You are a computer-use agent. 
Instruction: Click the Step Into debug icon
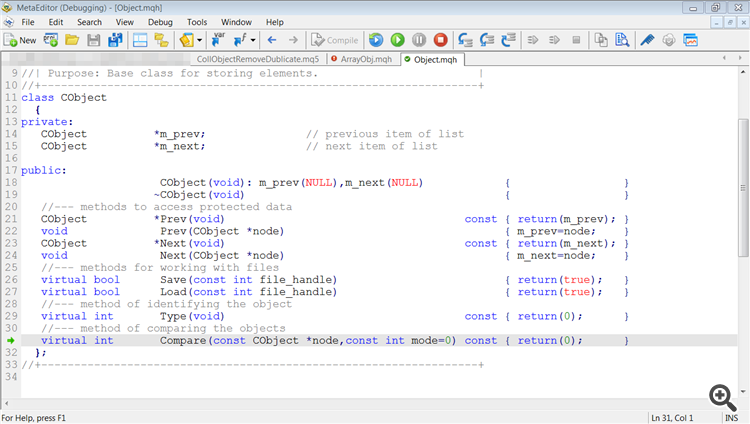465,40
